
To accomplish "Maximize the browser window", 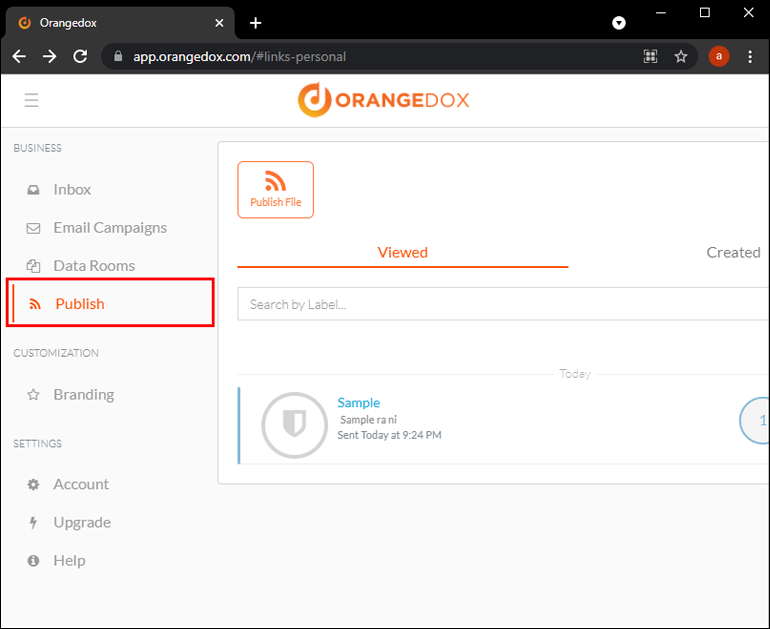I will [x=705, y=13].
